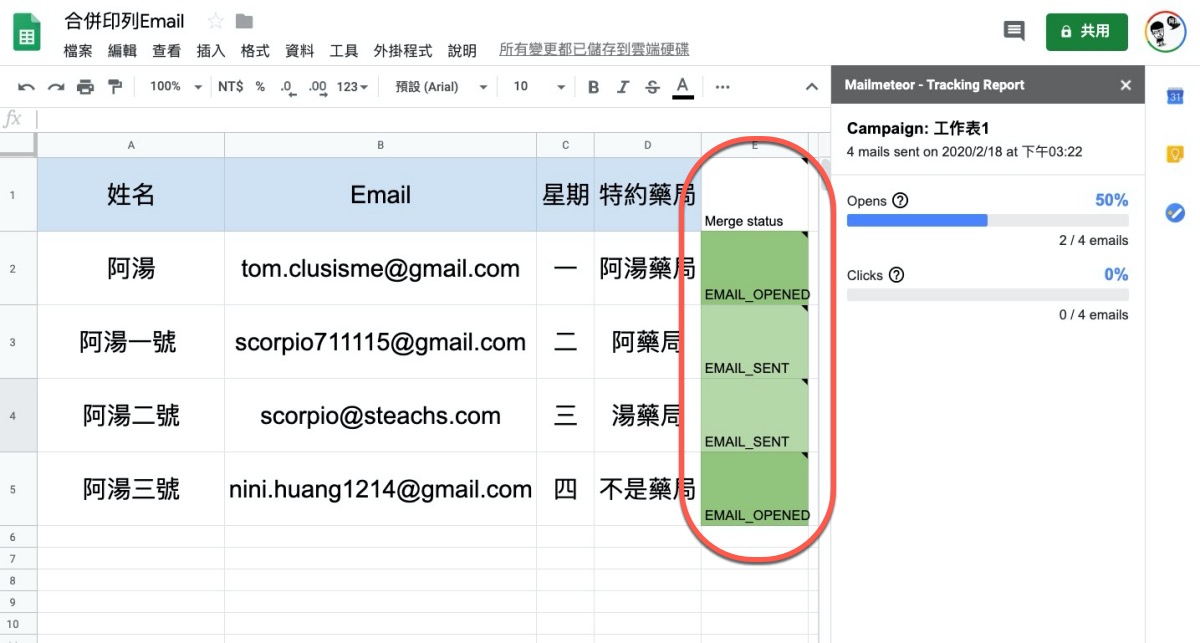This screenshot has height=643, width=1200.
Task: Open the Google Tasks side panel icon
Action: (1176, 212)
